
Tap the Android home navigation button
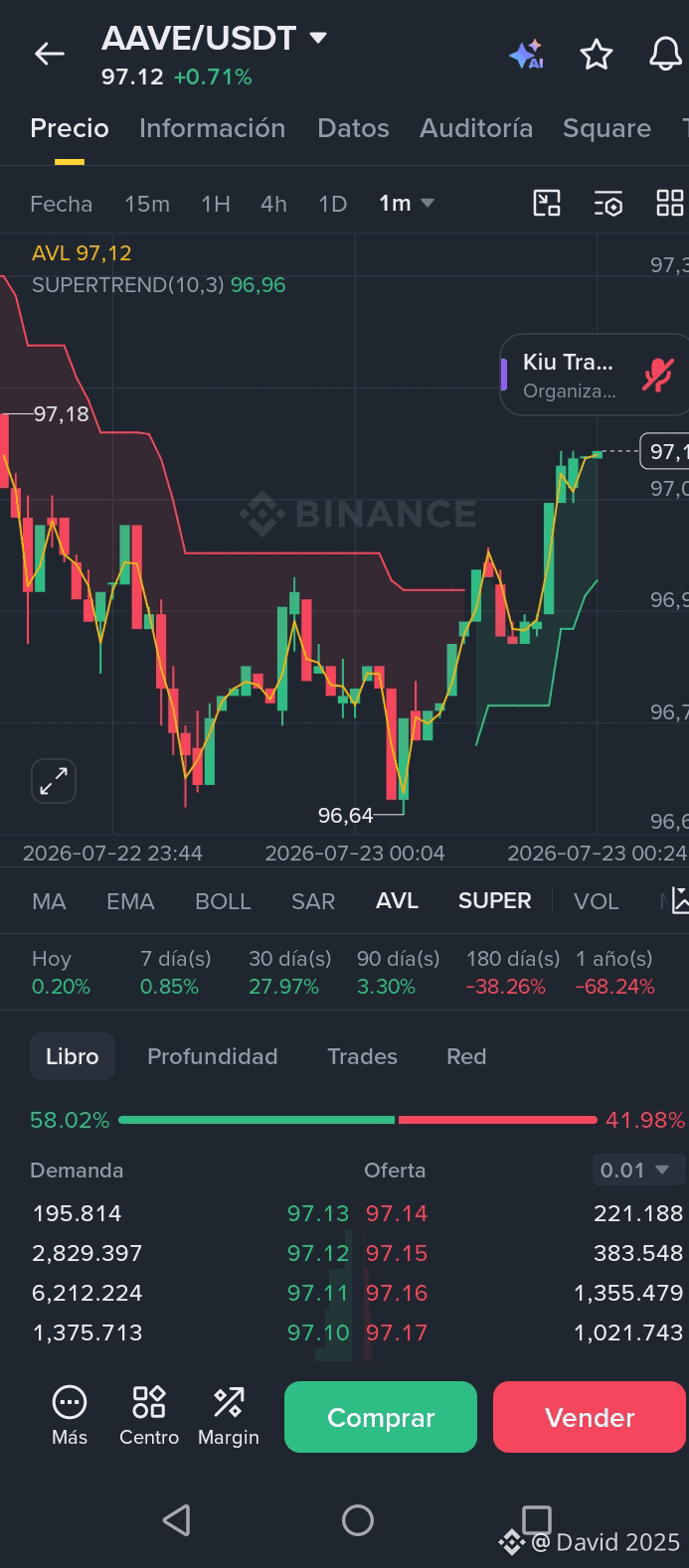[x=357, y=1520]
